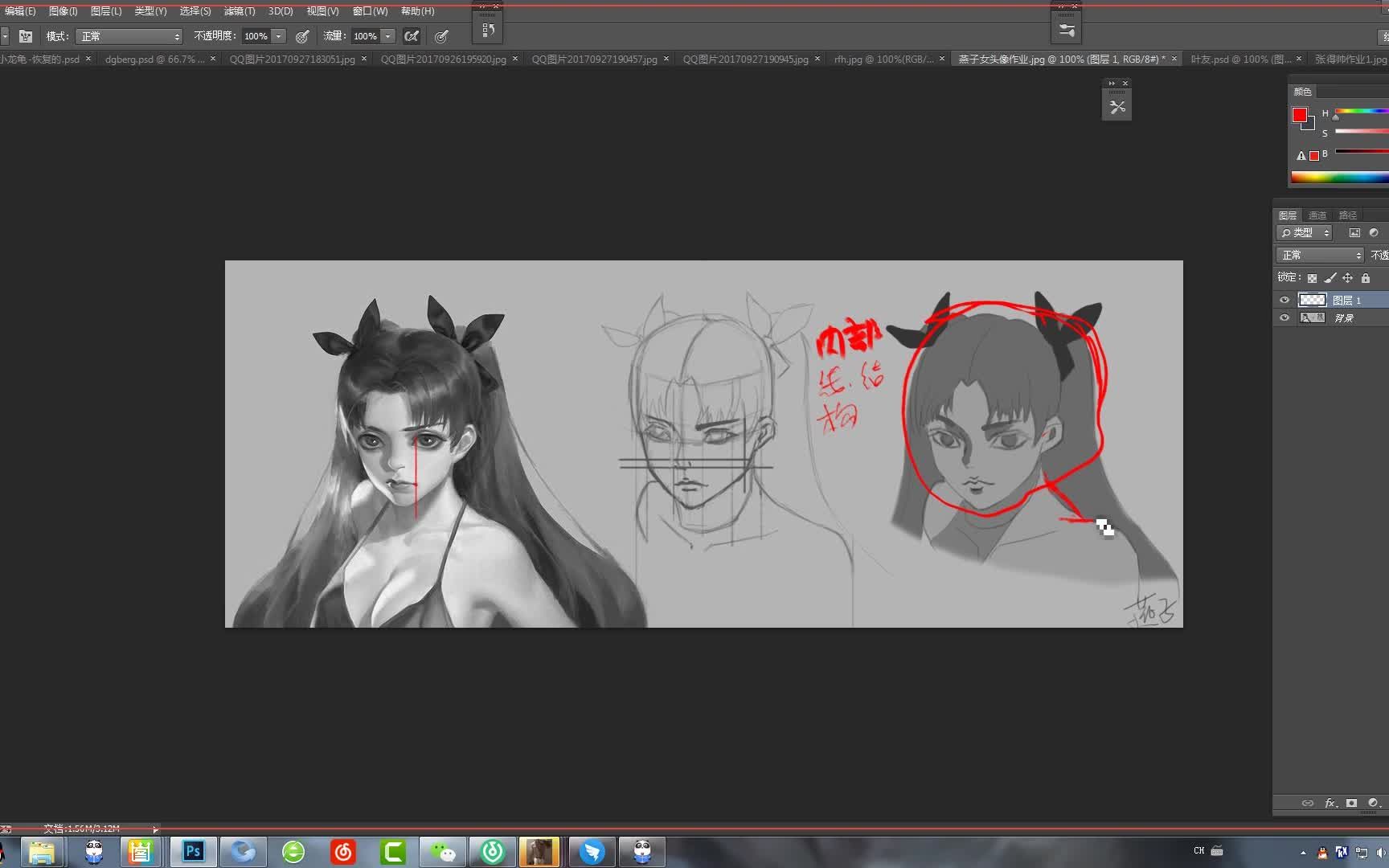The height and width of the screenshot is (868, 1389).
Task: Click the lock all icon in Layers panel
Action: click(x=1366, y=278)
